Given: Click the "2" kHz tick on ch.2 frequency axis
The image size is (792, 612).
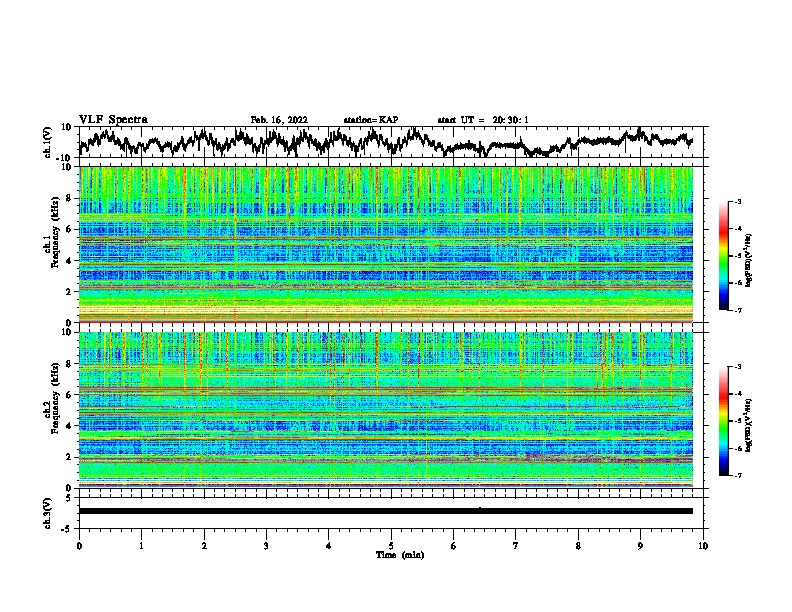Looking at the screenshot, I should click(x=70, y=457).
